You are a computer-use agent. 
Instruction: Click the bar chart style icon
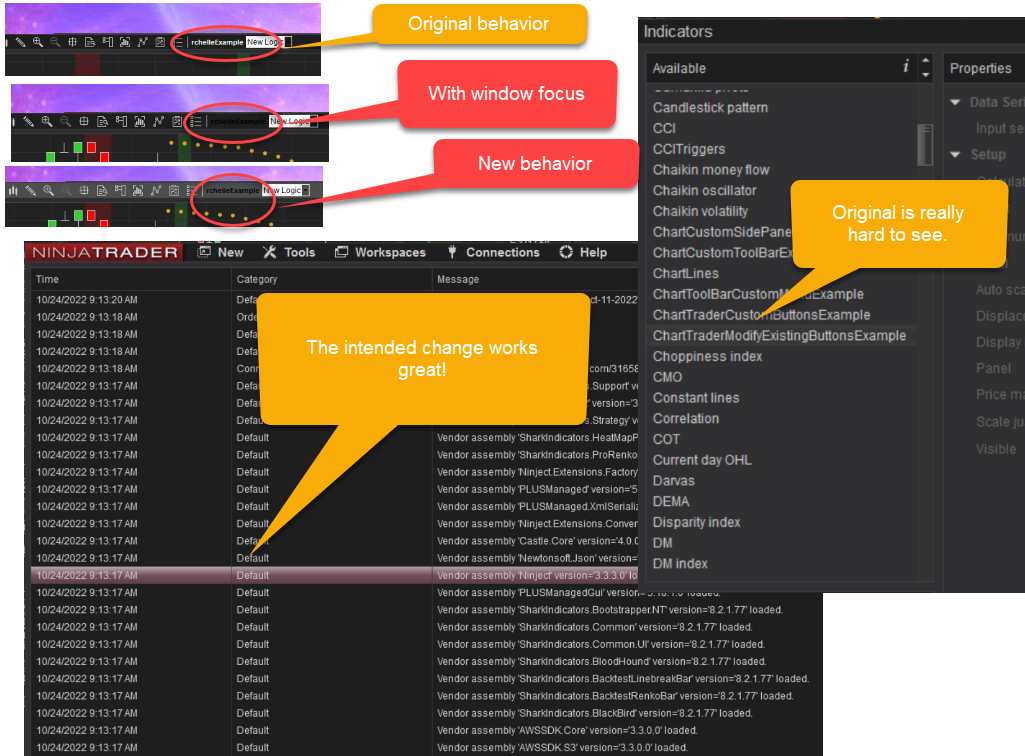coord(13,189)
